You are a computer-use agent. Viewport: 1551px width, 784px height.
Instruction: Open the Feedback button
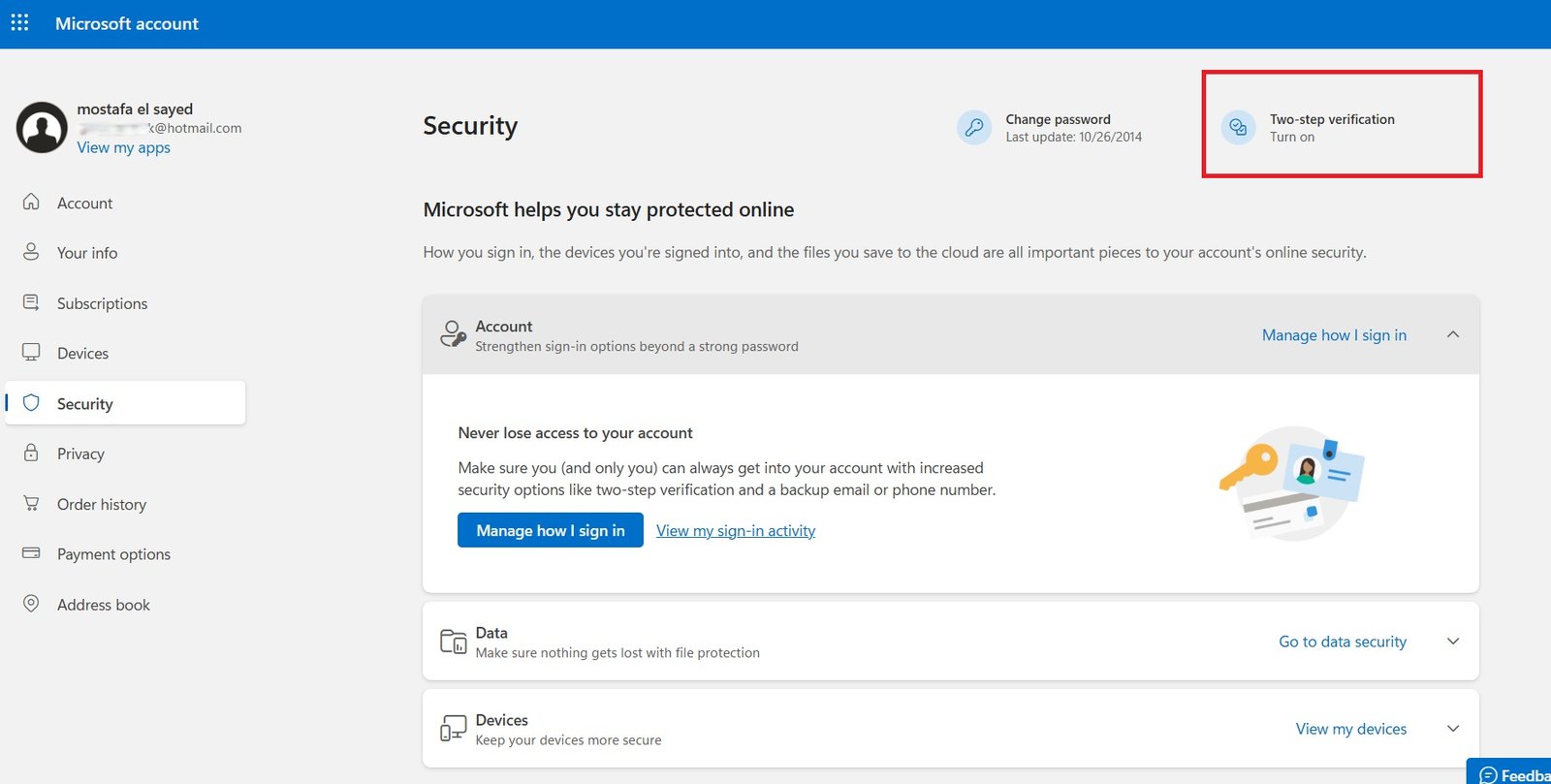coord(1510,772)
